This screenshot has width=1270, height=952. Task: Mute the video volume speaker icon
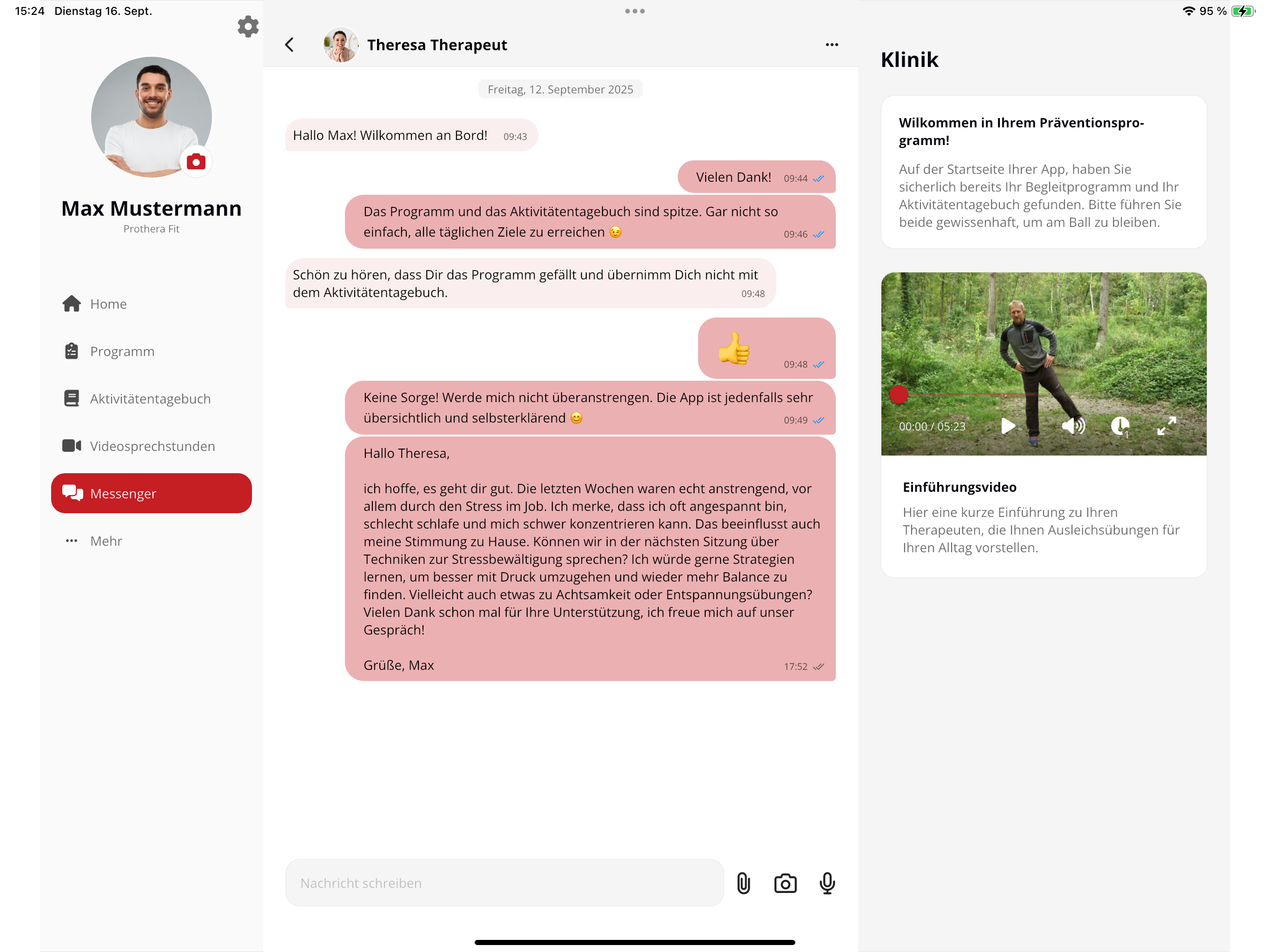[1073, 426]
